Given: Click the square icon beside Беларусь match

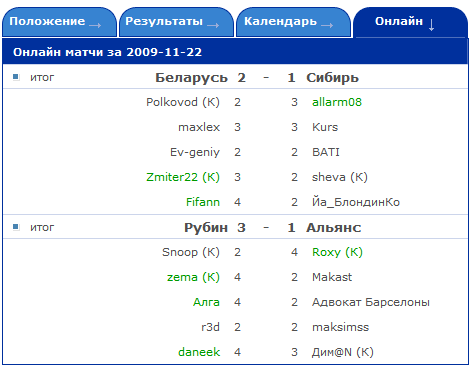Looking at the screenshot, I should (16, 77).
